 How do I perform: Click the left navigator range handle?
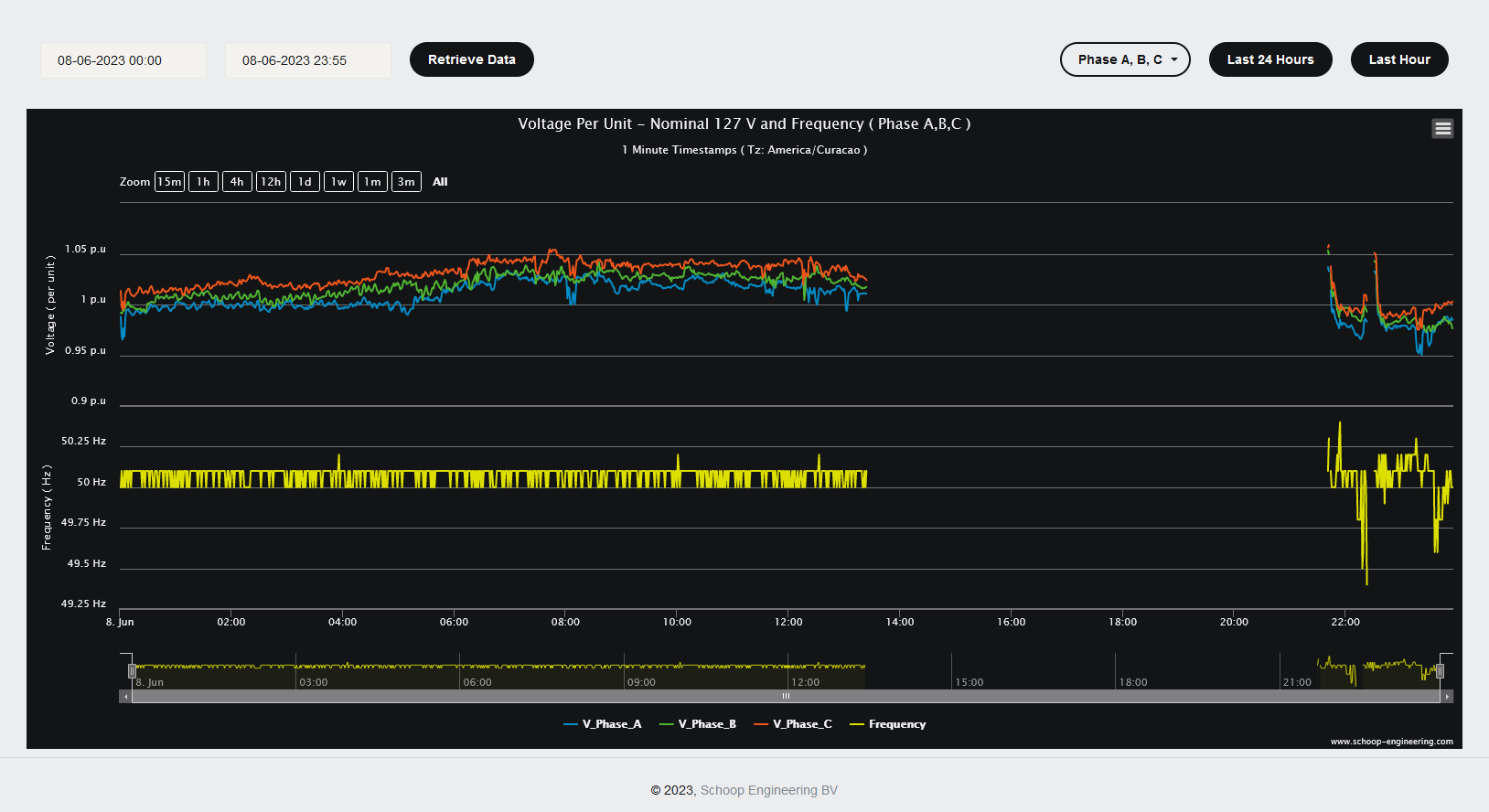point(132,671)
